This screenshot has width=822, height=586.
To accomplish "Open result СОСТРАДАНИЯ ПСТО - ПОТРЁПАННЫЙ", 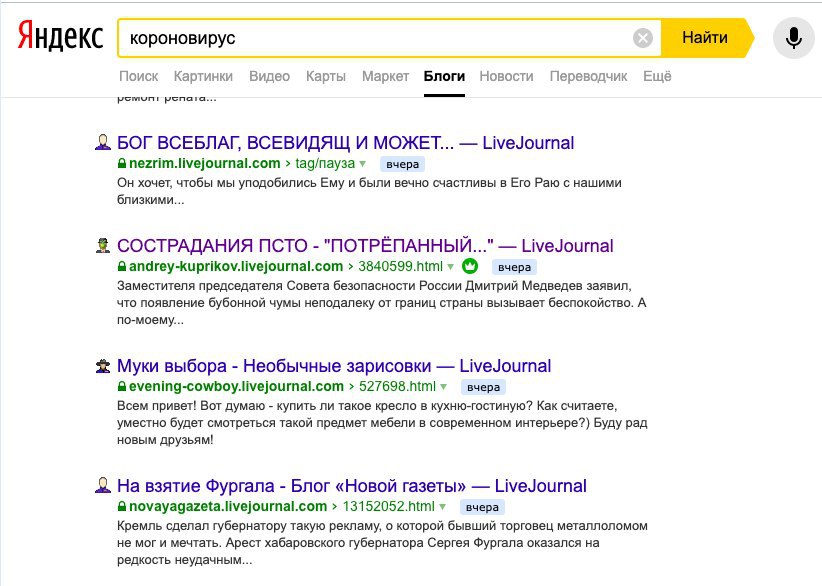I will coord(365,245).
